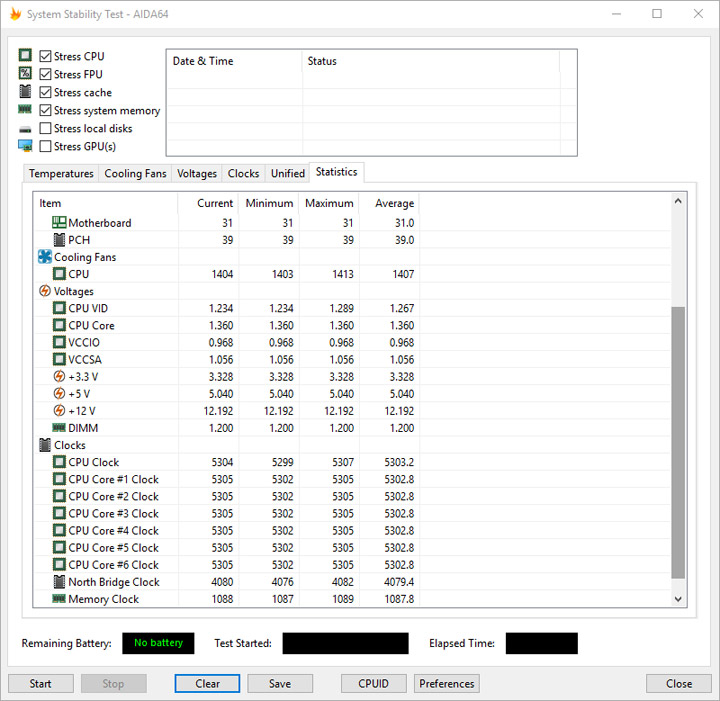This screenshot has height=701, width=720.
Task: Click the Stress FPU percent icon
Action: (25, 73)
